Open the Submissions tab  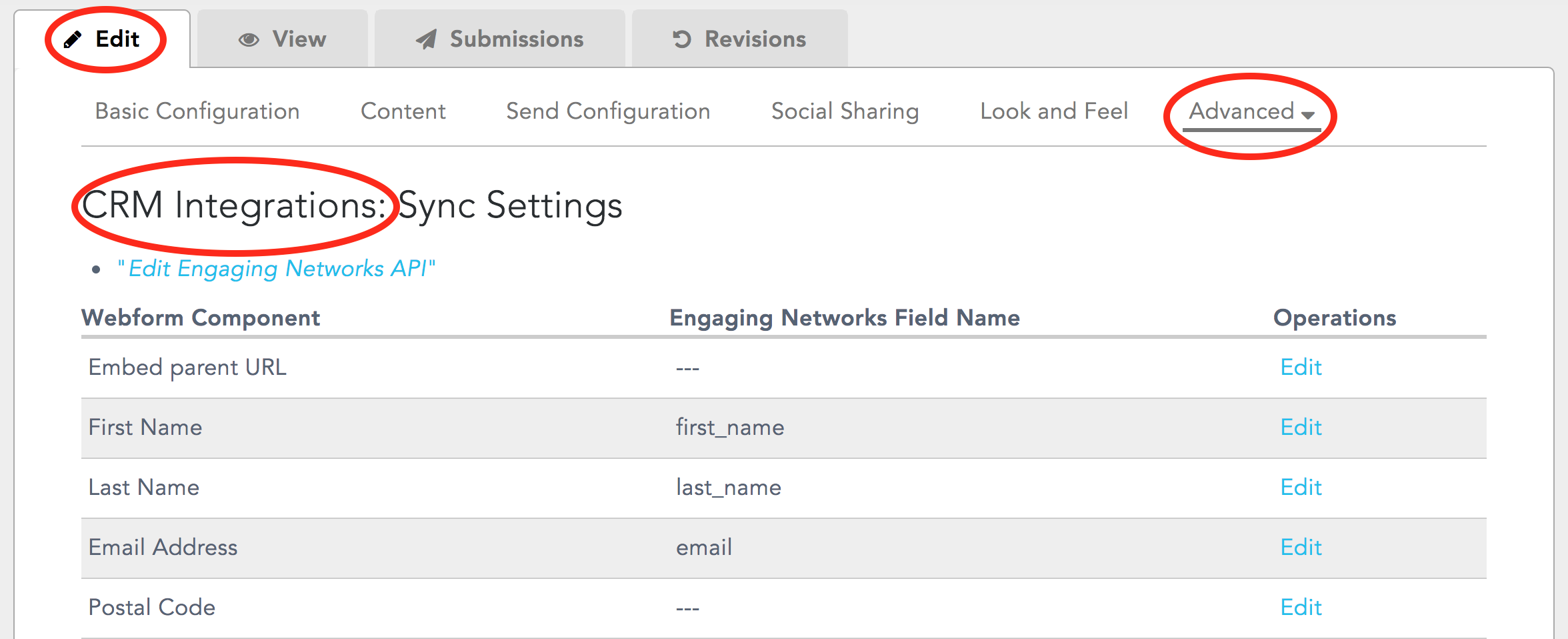tap(499, 39)
